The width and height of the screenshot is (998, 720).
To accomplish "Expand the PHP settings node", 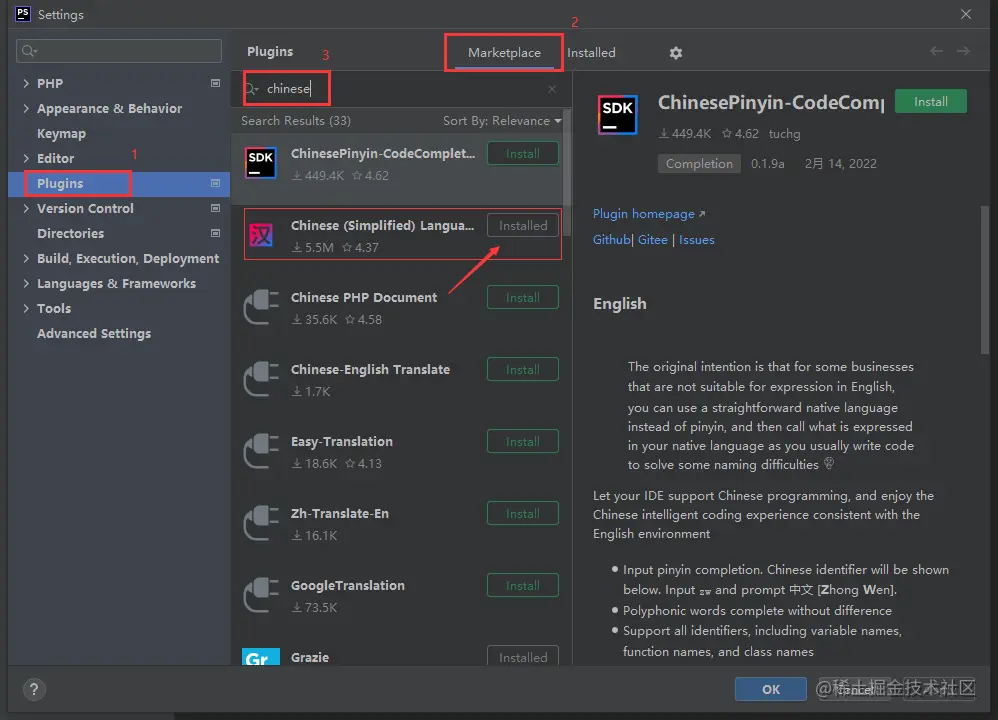I will pos(26,83).
